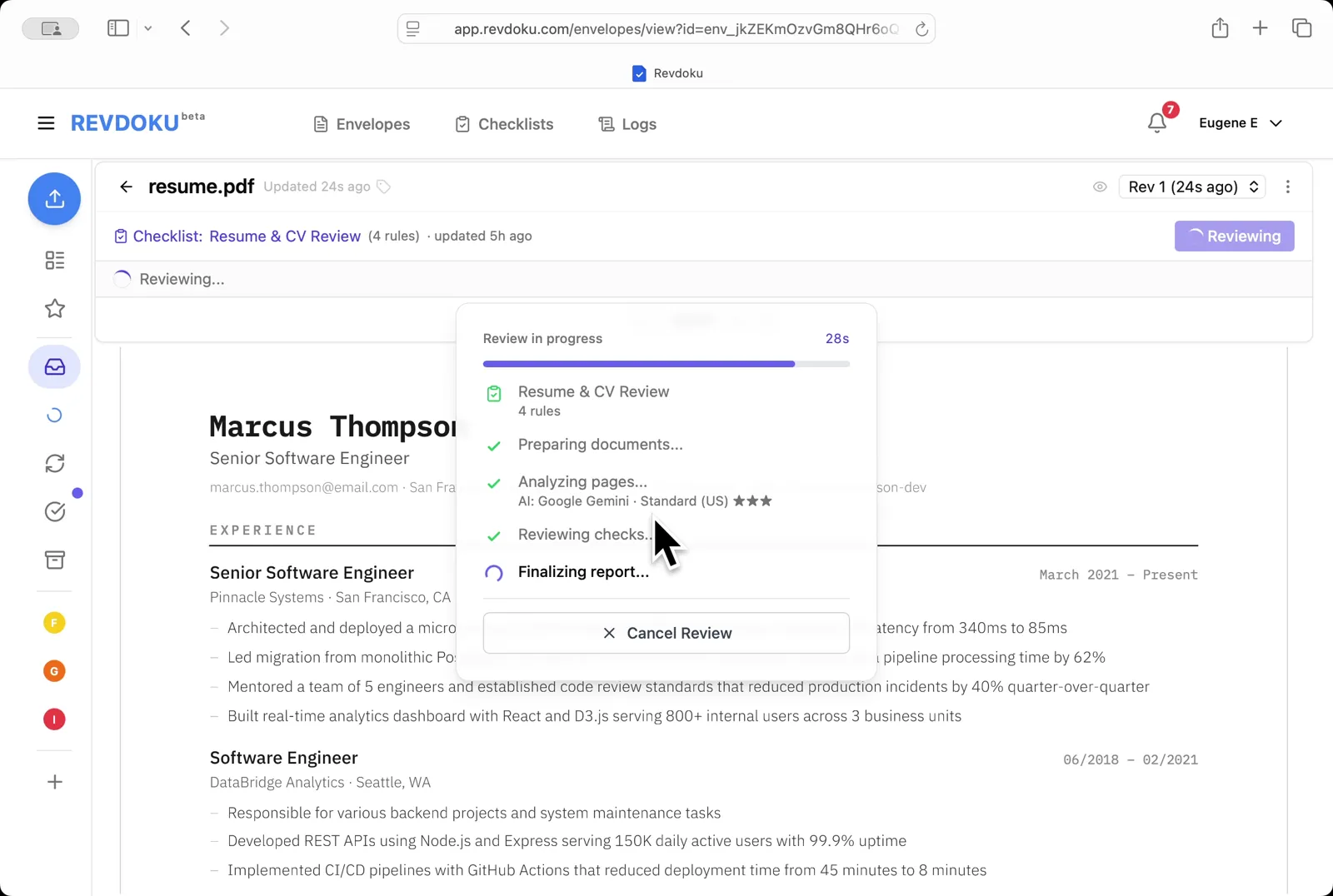This screenshot has height=896, width=1333.
Task: Click the hamburger menu beside Revdoku logo
Action: (x=46, y=122)
